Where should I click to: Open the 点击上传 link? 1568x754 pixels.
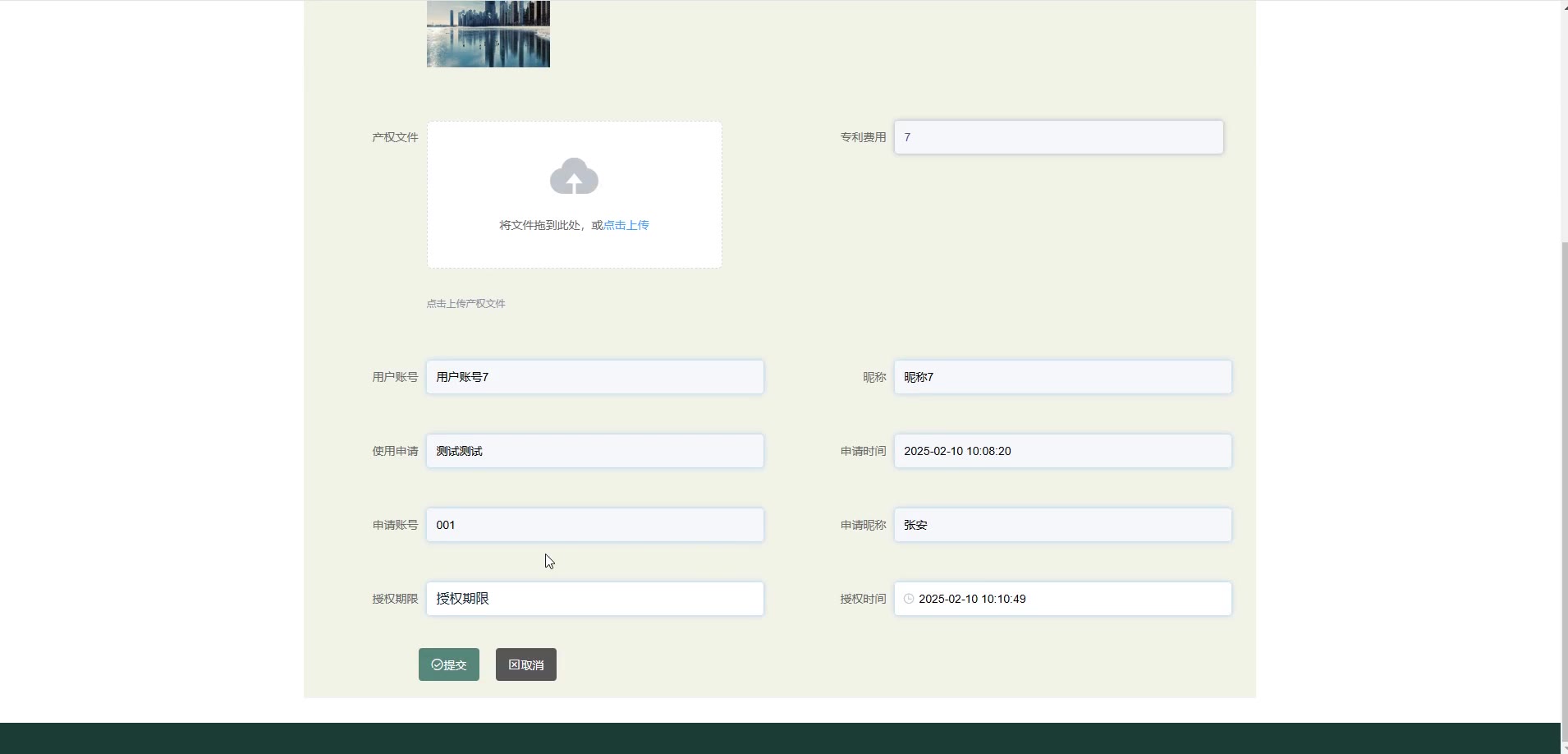coord(626,225)
